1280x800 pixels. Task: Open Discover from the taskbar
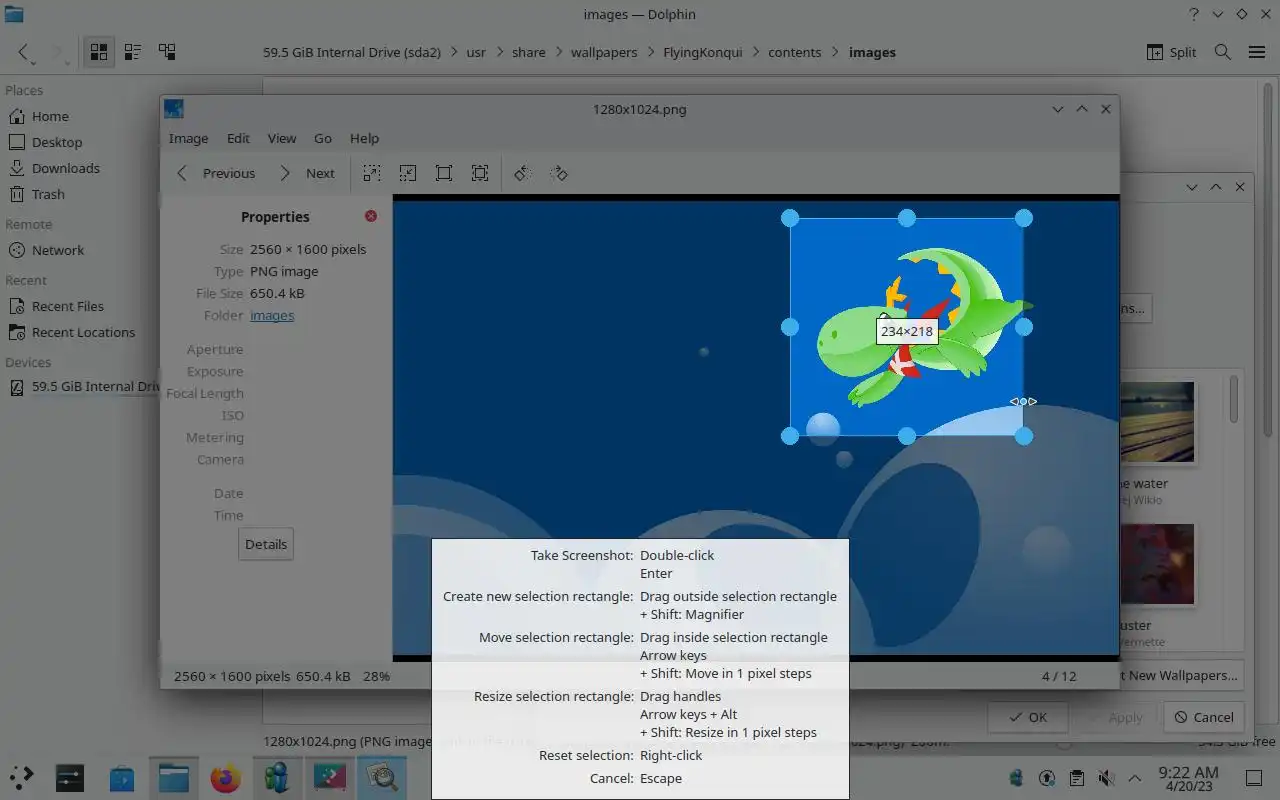[122, 777]
